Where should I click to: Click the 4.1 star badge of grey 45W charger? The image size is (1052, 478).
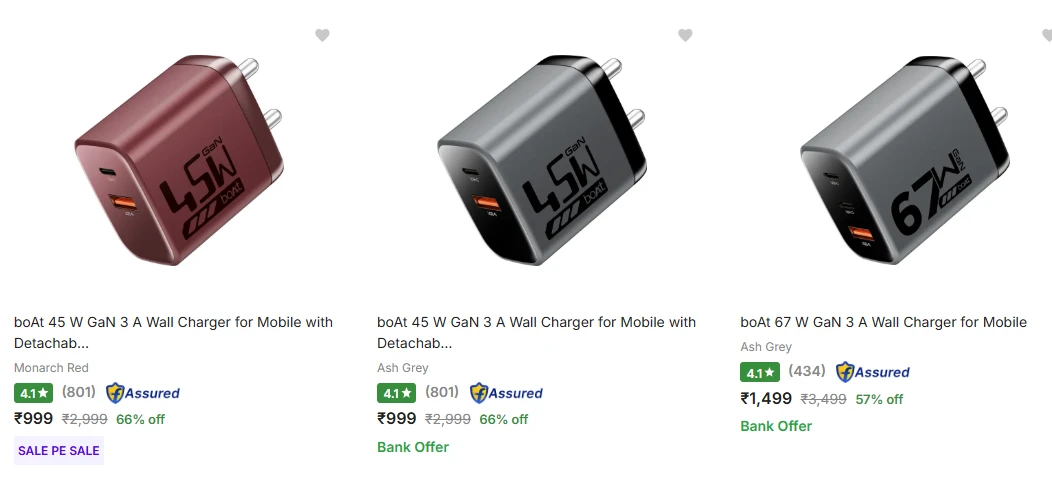click(x=397, y=393)
